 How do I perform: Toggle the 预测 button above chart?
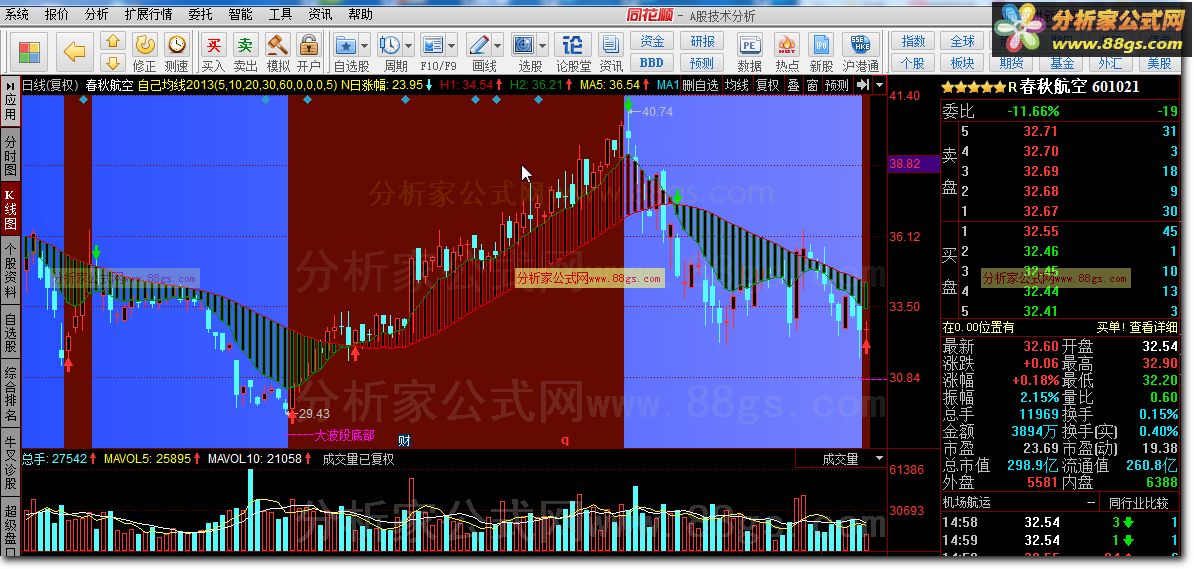[x=837, y=85]
